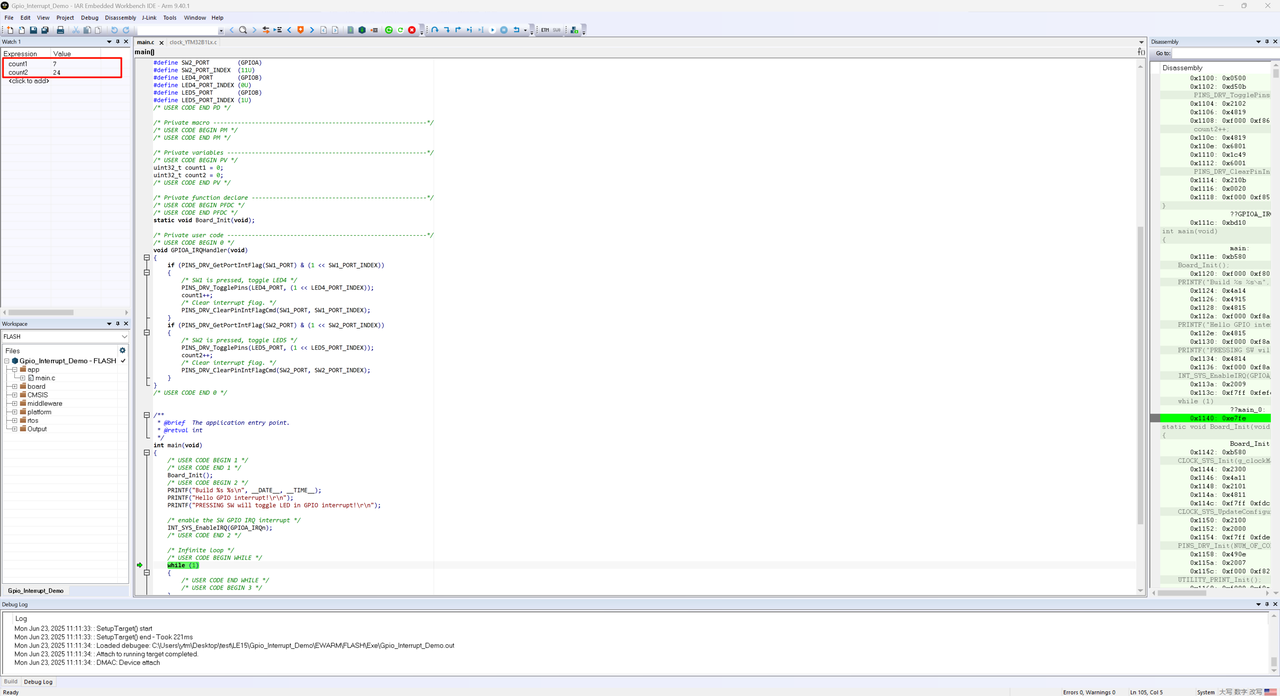The height and width of the screenshot is (696, 1280).
Task: Click the green Make/Restart debug icon
Action: click(389, 30)
